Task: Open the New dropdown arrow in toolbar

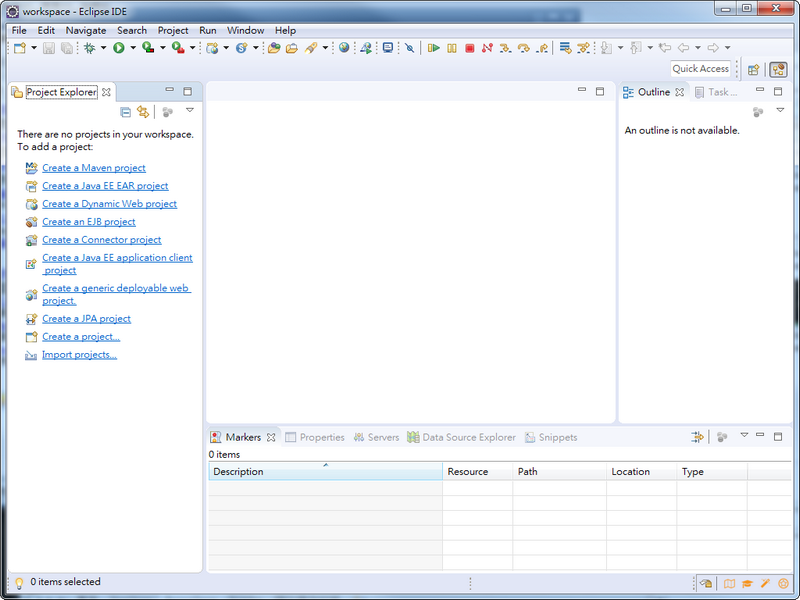Action: [34, 48]
